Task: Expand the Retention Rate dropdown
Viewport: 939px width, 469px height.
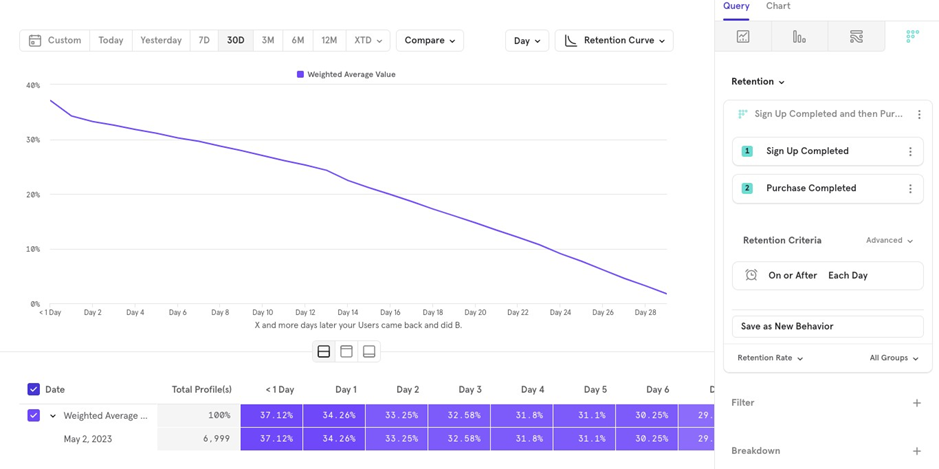Action: point(770,358)
